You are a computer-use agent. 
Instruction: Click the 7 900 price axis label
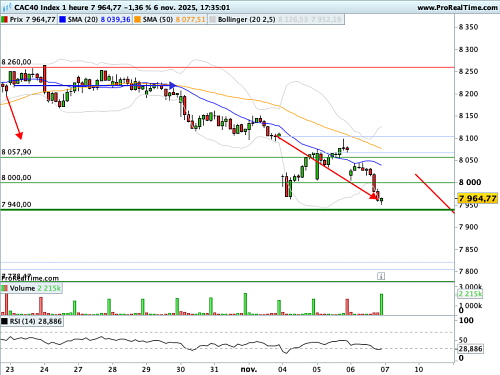click(468, 227)
